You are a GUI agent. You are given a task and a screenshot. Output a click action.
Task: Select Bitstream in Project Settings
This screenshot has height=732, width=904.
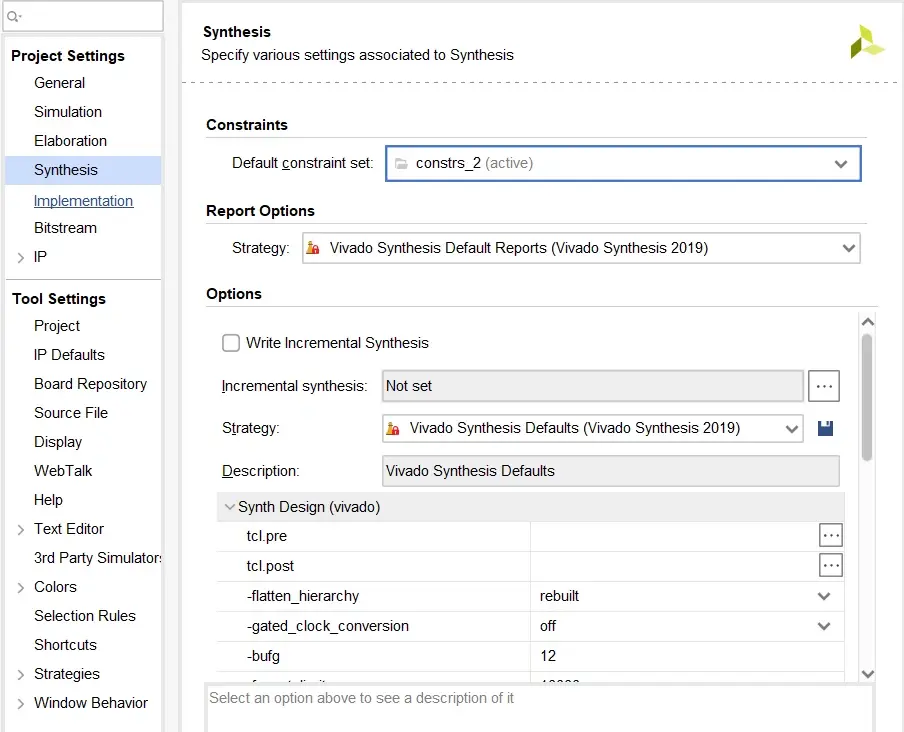(65, 228)
